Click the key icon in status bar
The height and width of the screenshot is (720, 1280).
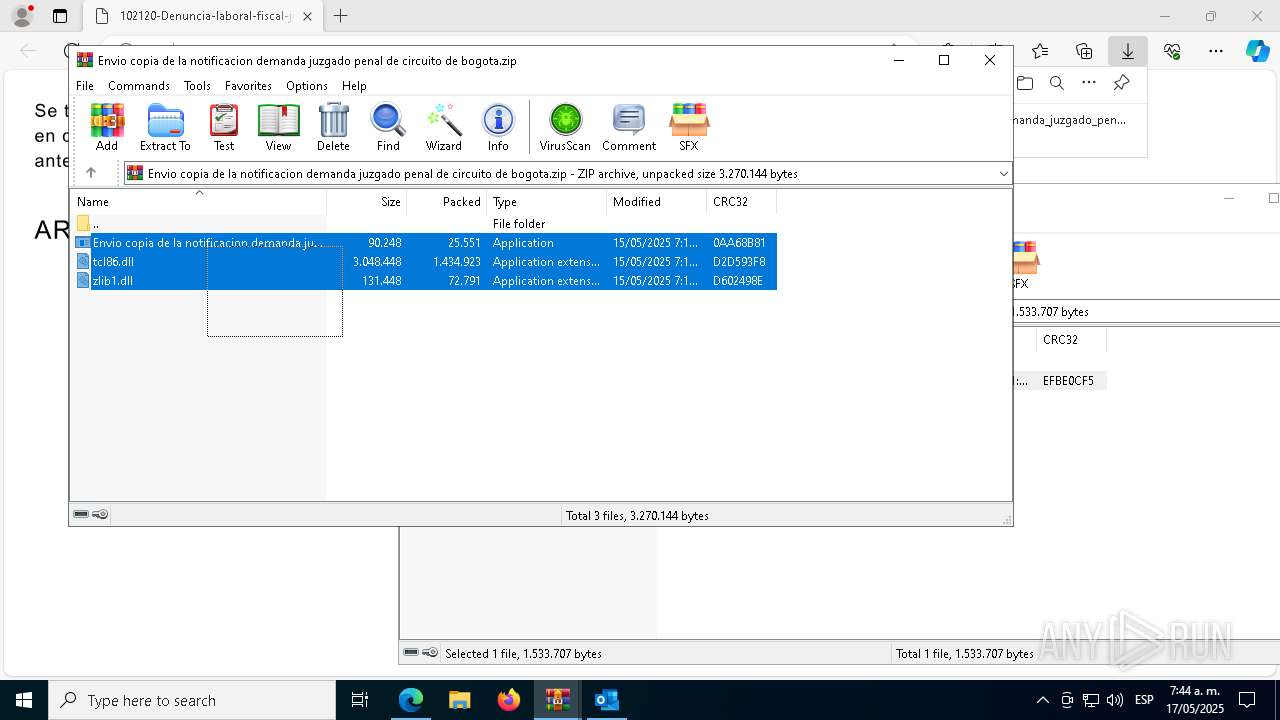click(100, 515)
